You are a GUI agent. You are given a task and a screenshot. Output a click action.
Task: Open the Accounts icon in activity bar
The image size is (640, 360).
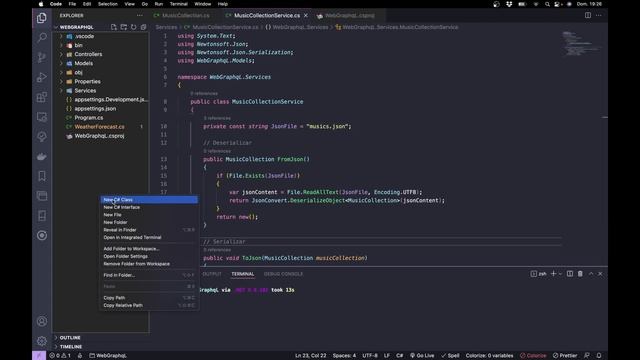click(x=42, y=321)
